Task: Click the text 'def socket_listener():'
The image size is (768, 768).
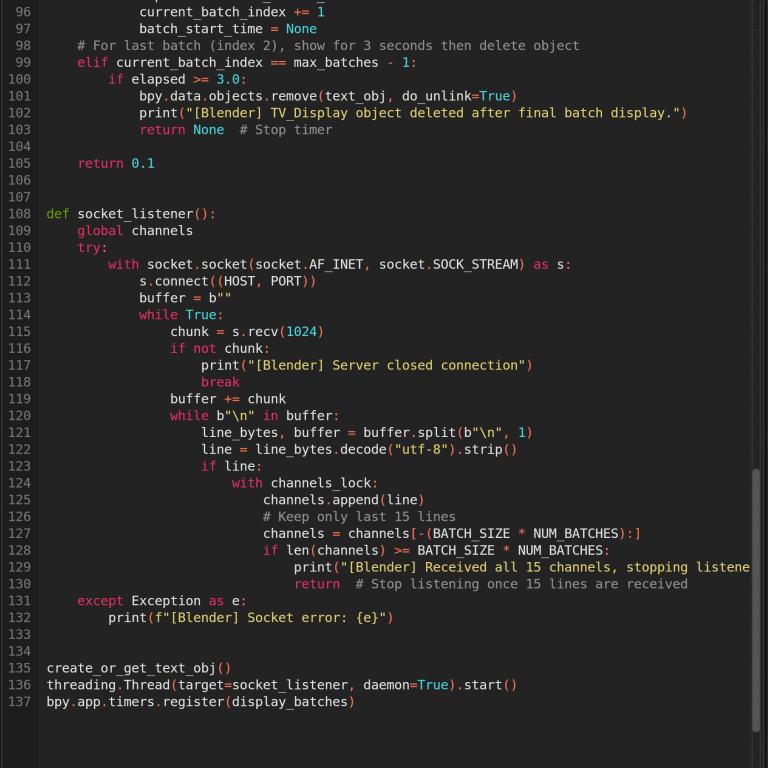Action: click(x=131, y=214)
